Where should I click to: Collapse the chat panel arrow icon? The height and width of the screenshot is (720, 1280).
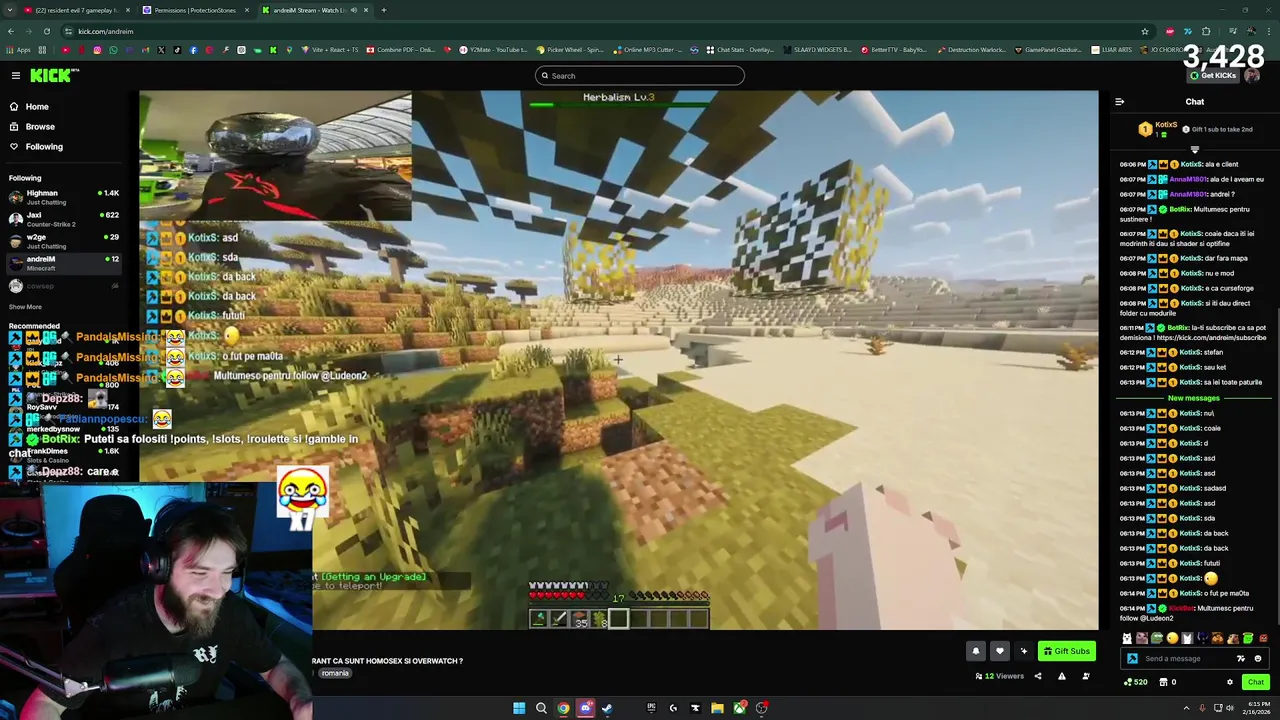point(1119,102)
